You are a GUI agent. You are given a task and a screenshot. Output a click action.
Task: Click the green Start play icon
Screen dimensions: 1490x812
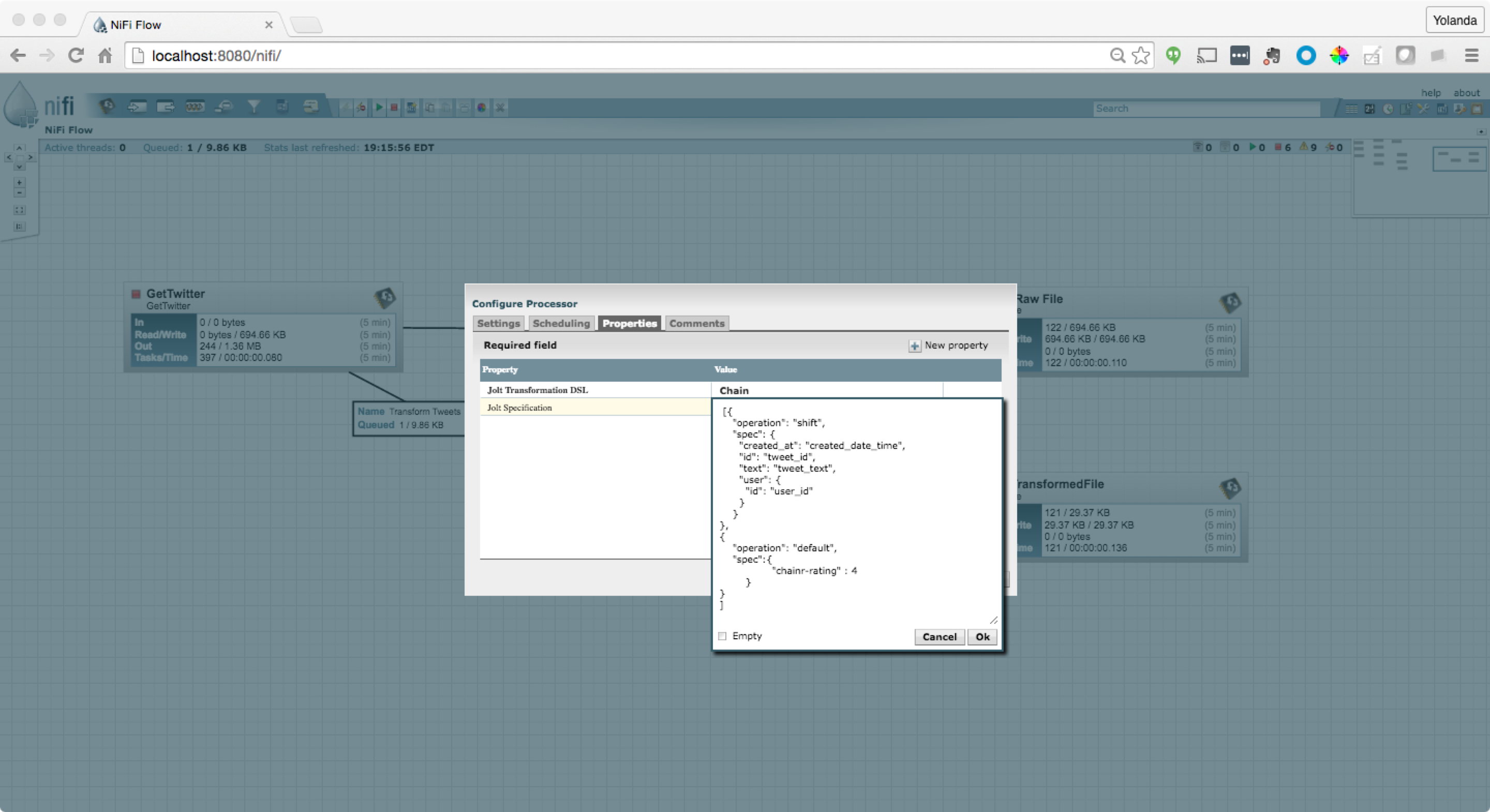click(379, 108)
